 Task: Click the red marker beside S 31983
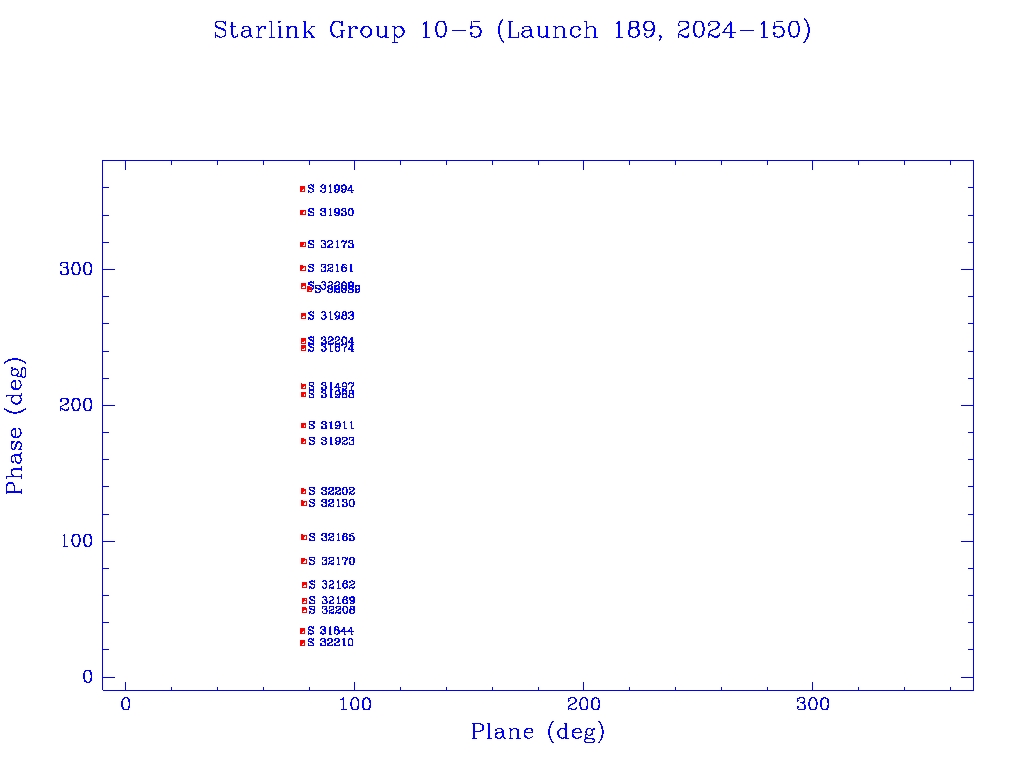click(303, 316)
